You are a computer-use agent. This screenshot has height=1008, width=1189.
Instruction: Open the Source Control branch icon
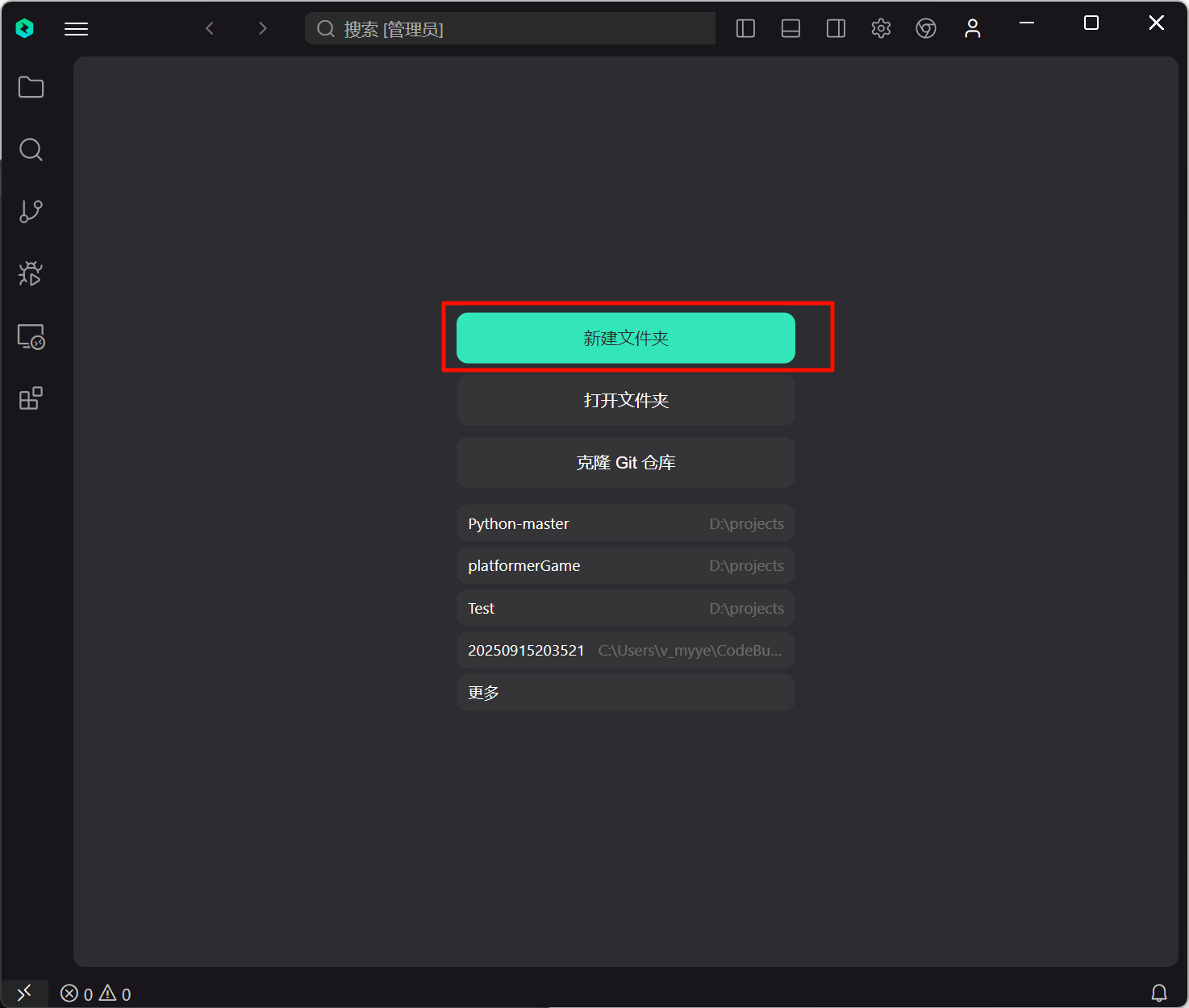[31, 211]
